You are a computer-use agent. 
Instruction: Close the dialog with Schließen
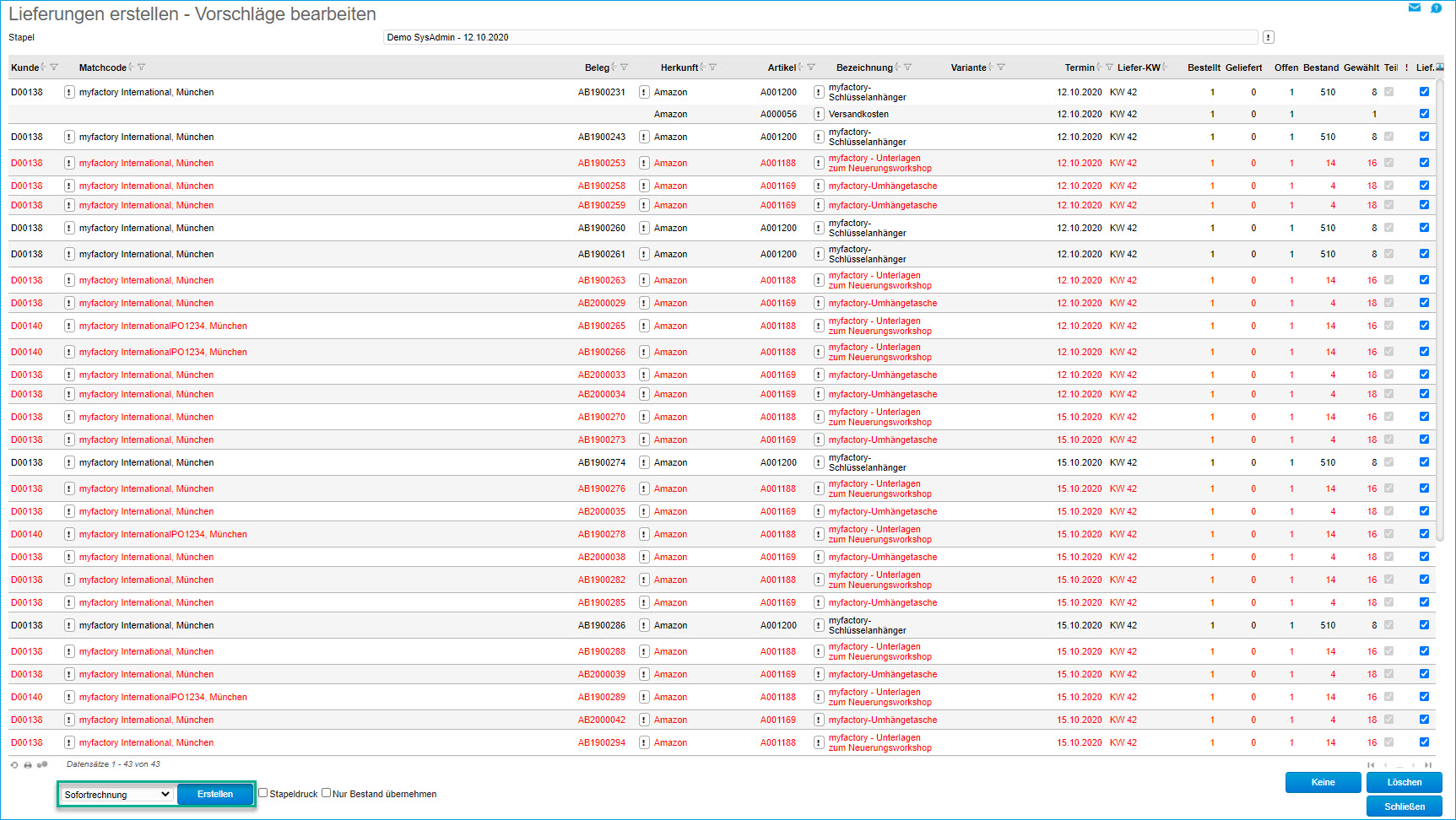click(1404, 807)
